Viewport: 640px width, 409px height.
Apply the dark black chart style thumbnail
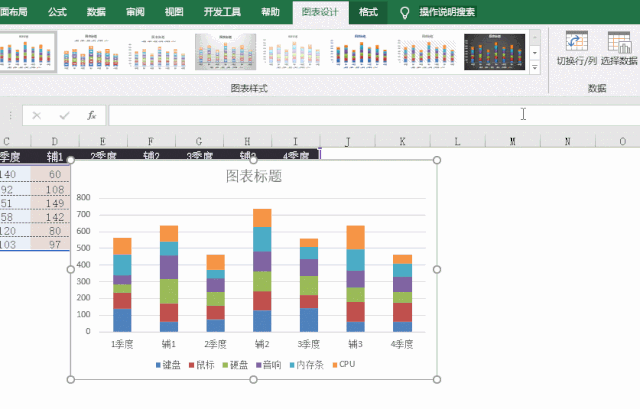494,52
